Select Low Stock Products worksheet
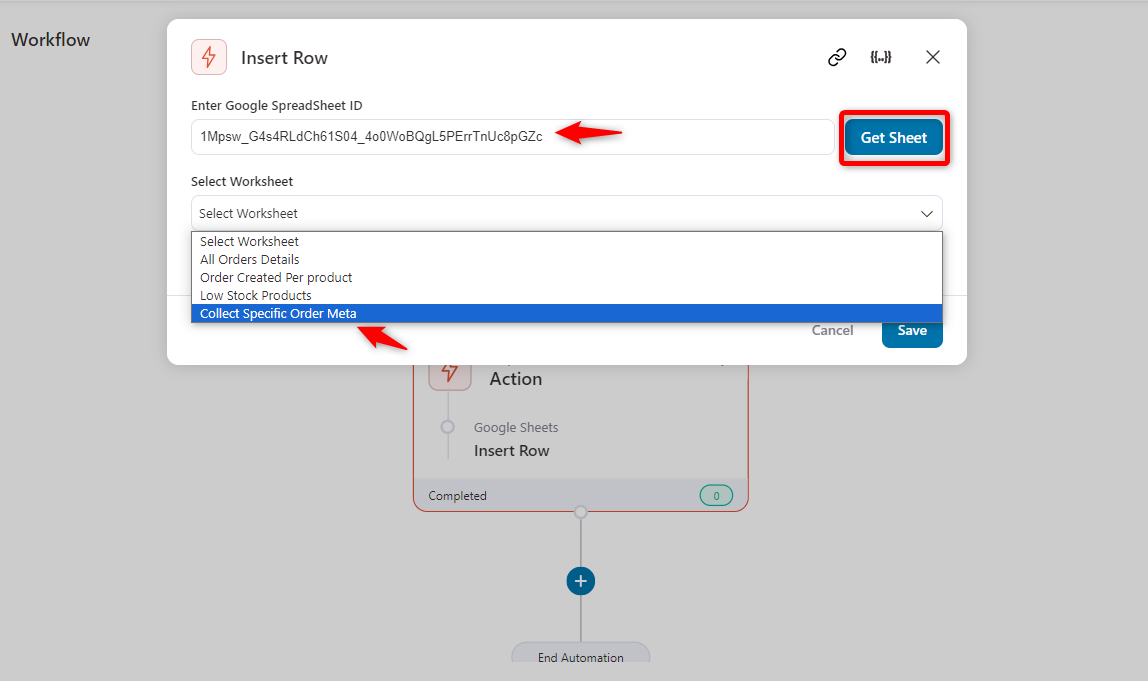This screenshot has width=1148, height=681. [567, 295]
